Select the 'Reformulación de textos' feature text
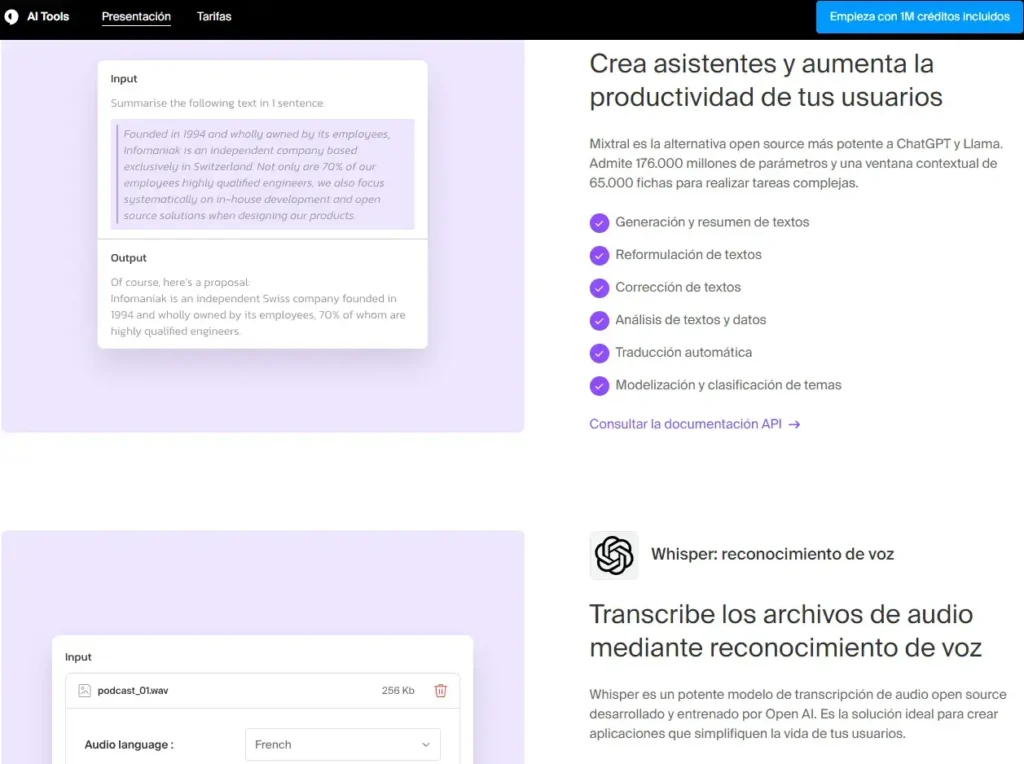The width and height of the screenshot is (1024, 764). (x=688, y=255)
